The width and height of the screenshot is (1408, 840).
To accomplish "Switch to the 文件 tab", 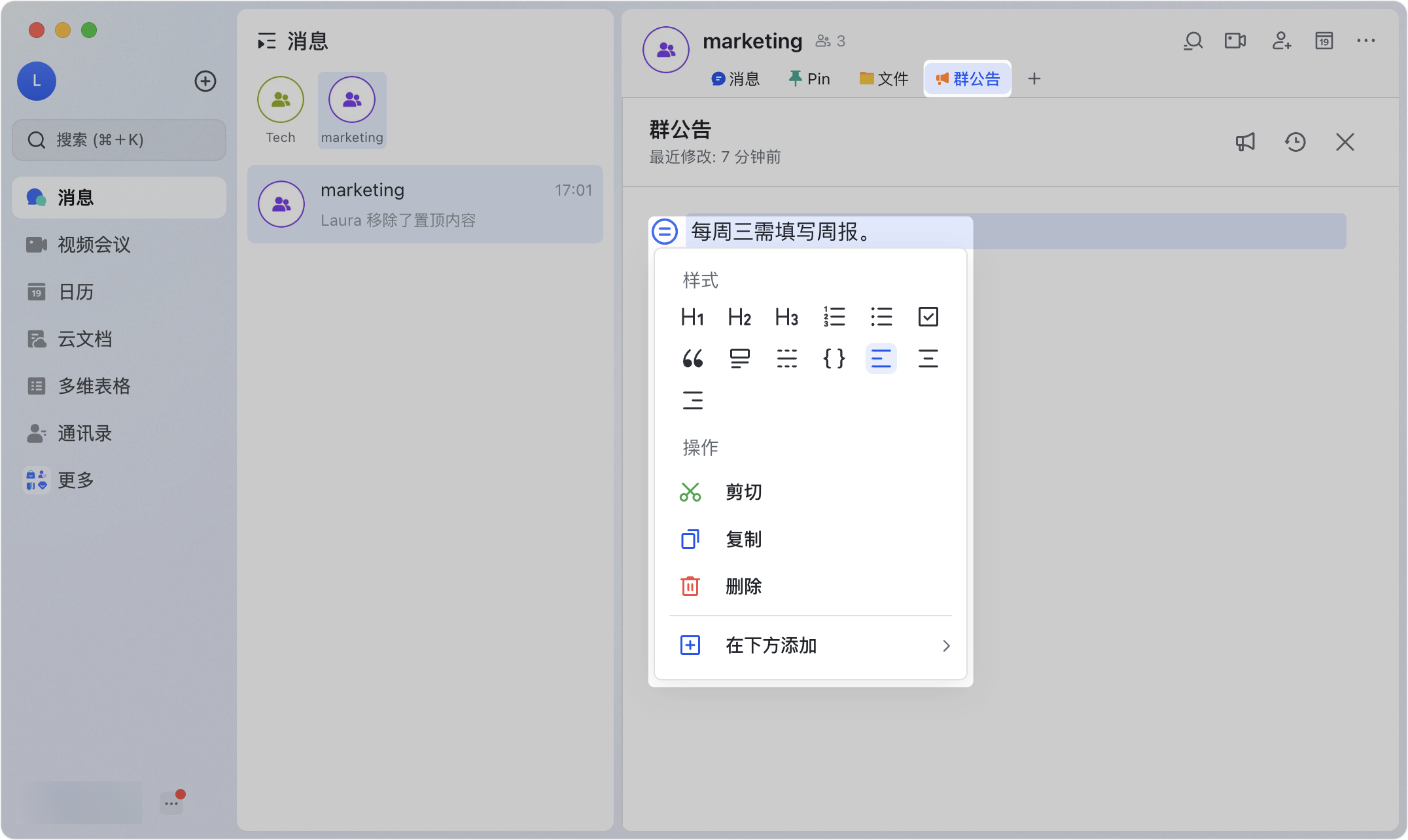I will point(883,79).
